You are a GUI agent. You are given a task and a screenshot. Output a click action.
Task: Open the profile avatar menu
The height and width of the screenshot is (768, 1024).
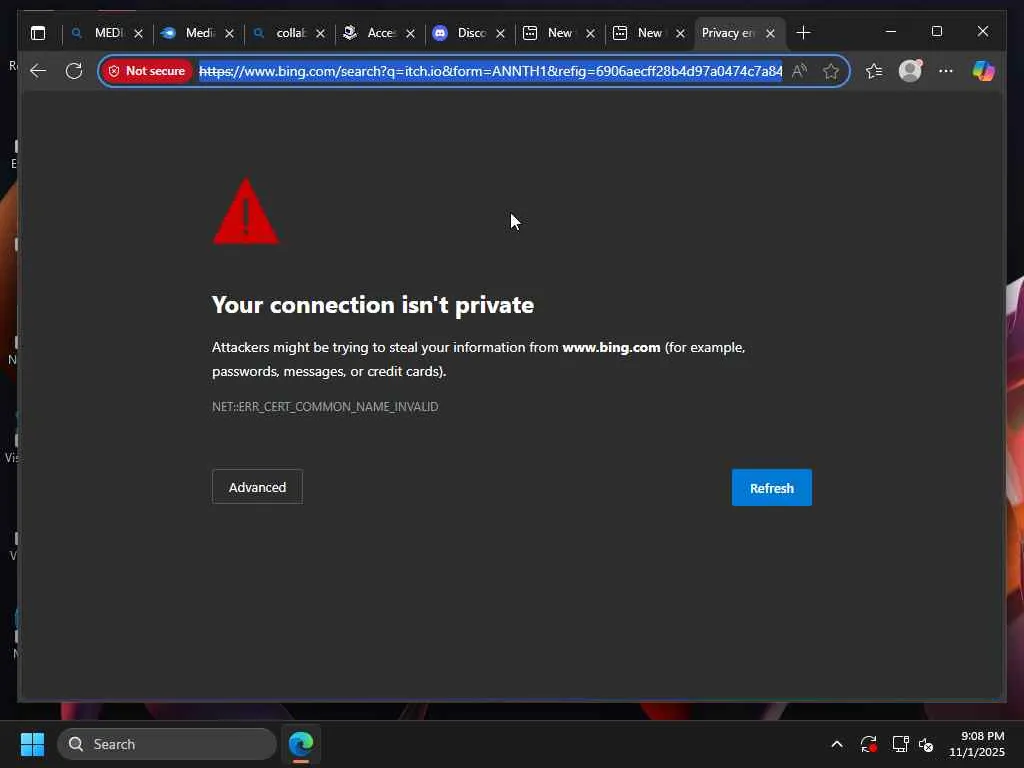pos(910,71)
